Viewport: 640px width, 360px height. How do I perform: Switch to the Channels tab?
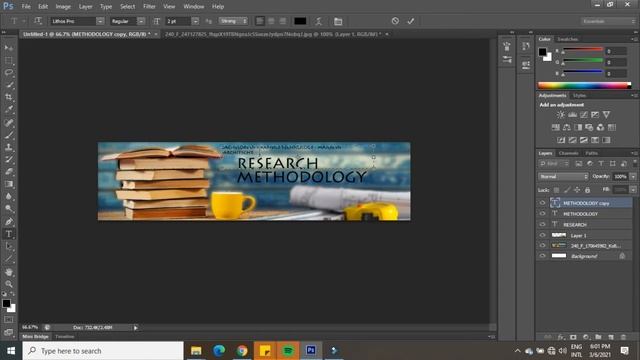pos(569,153)
